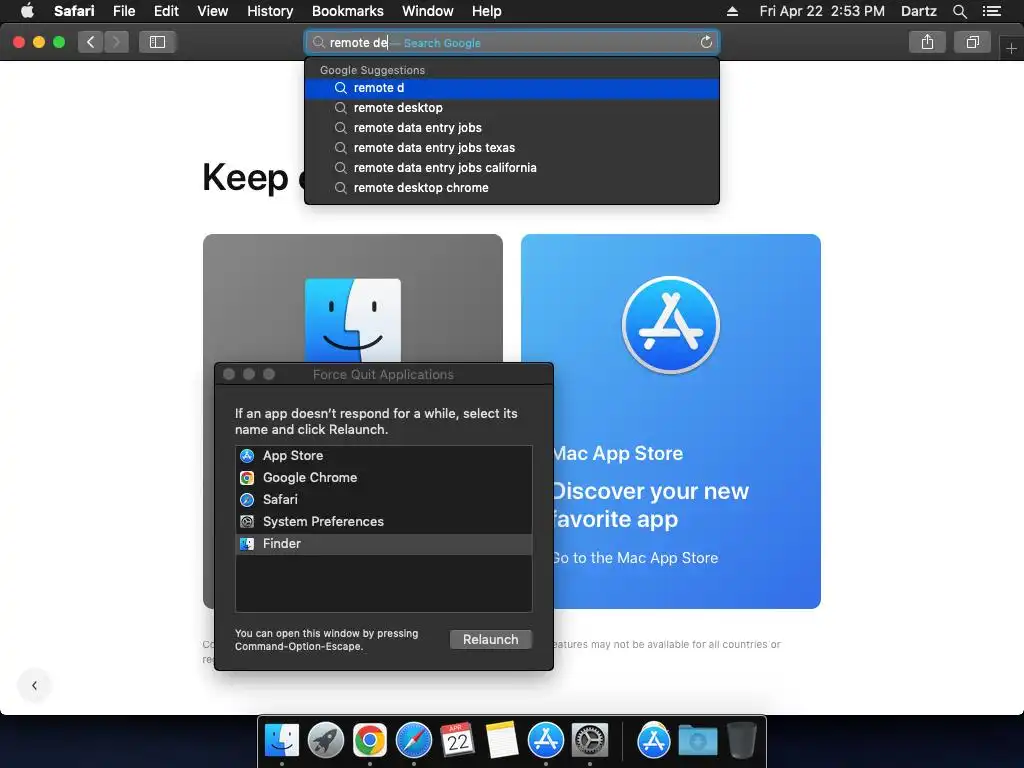1024x768 pixels.
Task: Follow 'Go to the Mac App Store' link
Action: point(635,558)
